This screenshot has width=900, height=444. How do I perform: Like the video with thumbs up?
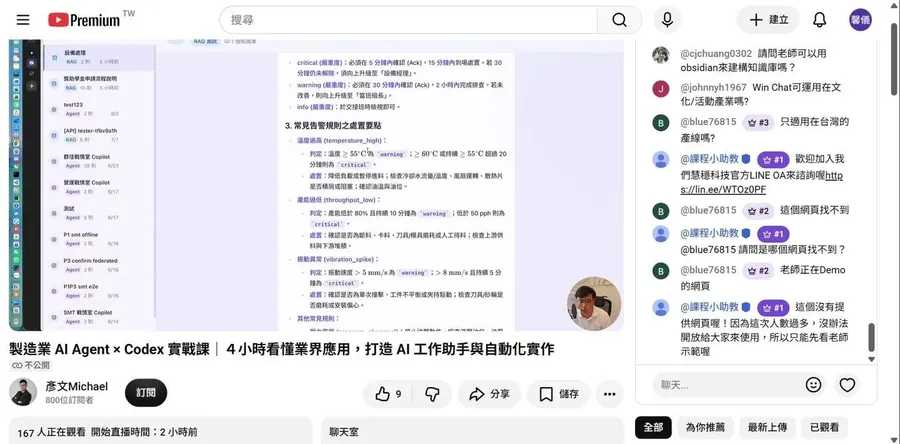coord(388,394)
